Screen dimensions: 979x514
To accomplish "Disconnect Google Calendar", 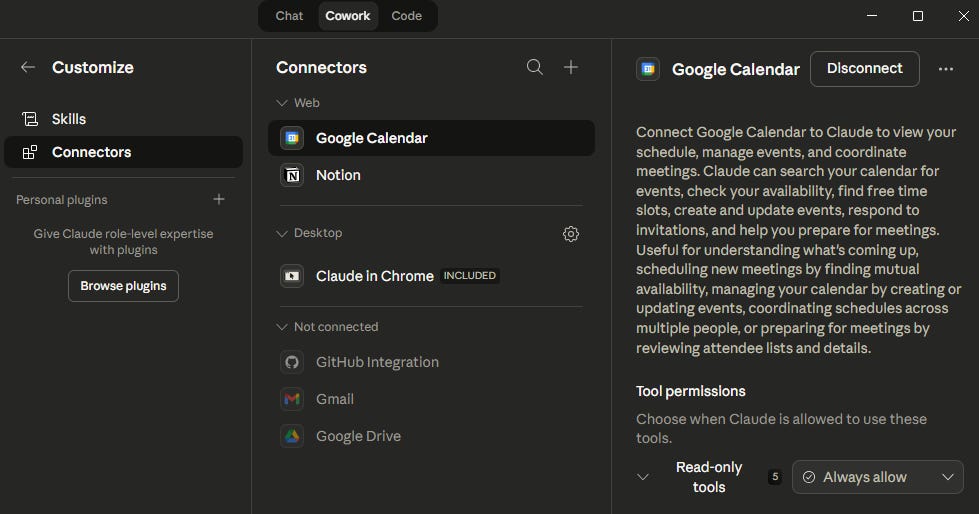I will tap(864, 69).
